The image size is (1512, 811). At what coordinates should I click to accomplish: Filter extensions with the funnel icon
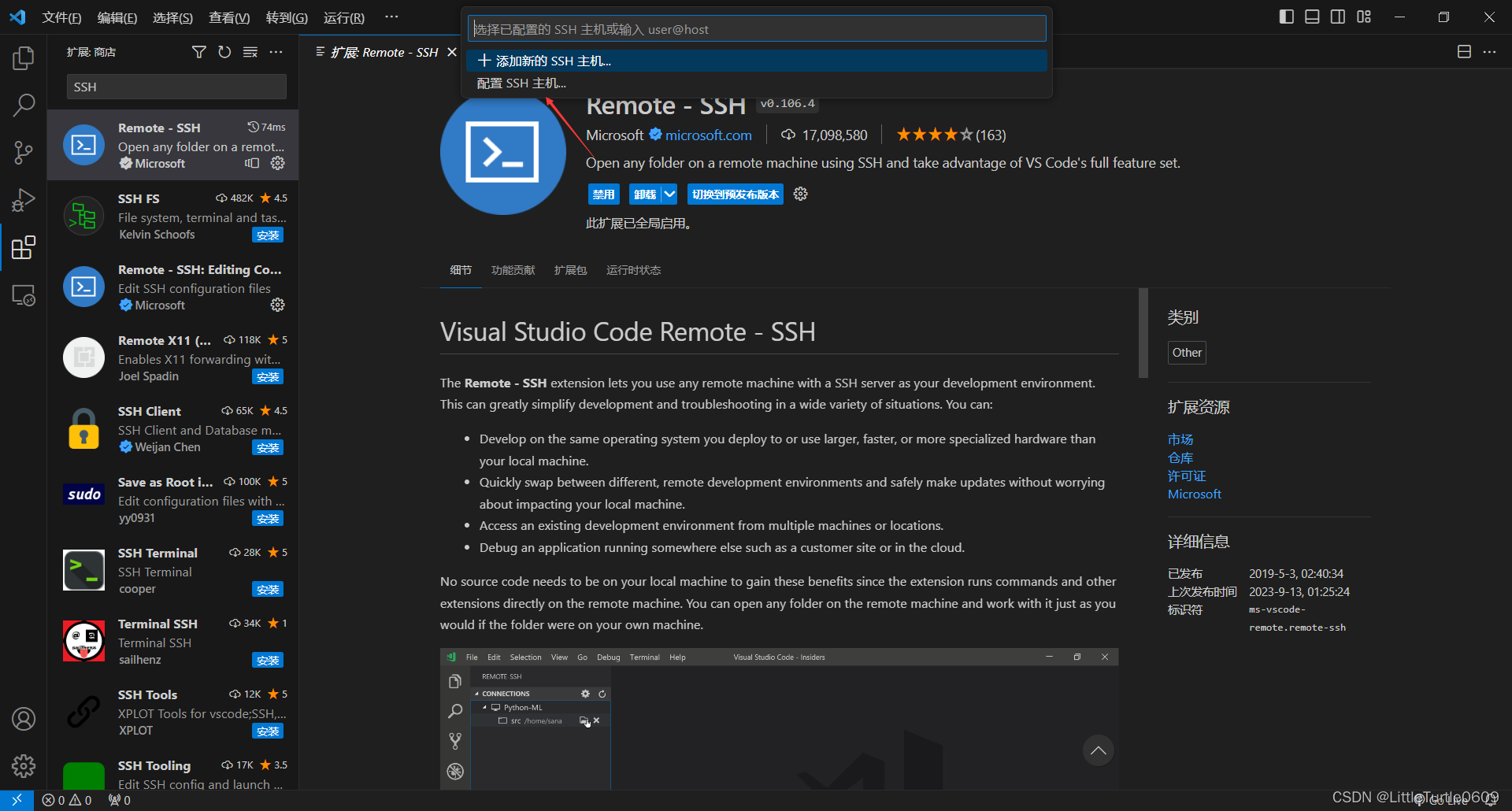(x=199, y=52)
